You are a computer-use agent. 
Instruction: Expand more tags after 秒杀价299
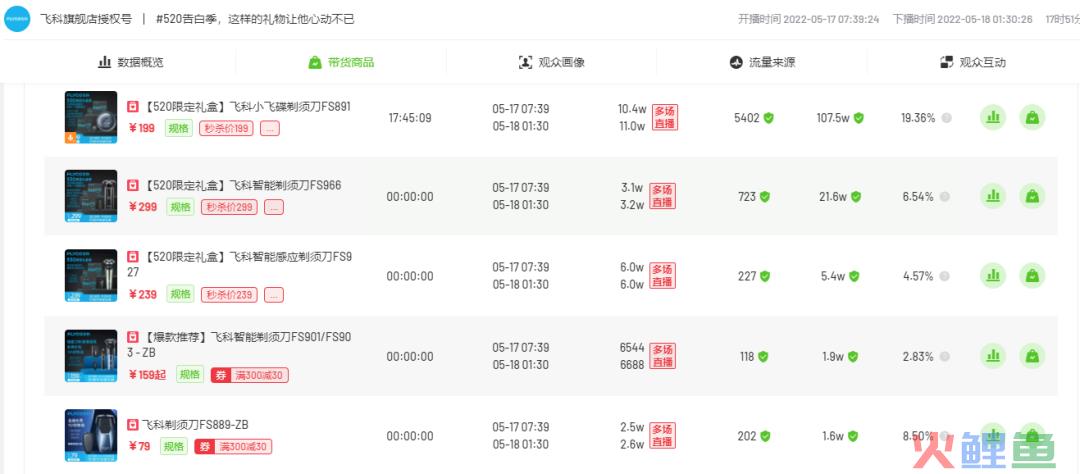274,207
